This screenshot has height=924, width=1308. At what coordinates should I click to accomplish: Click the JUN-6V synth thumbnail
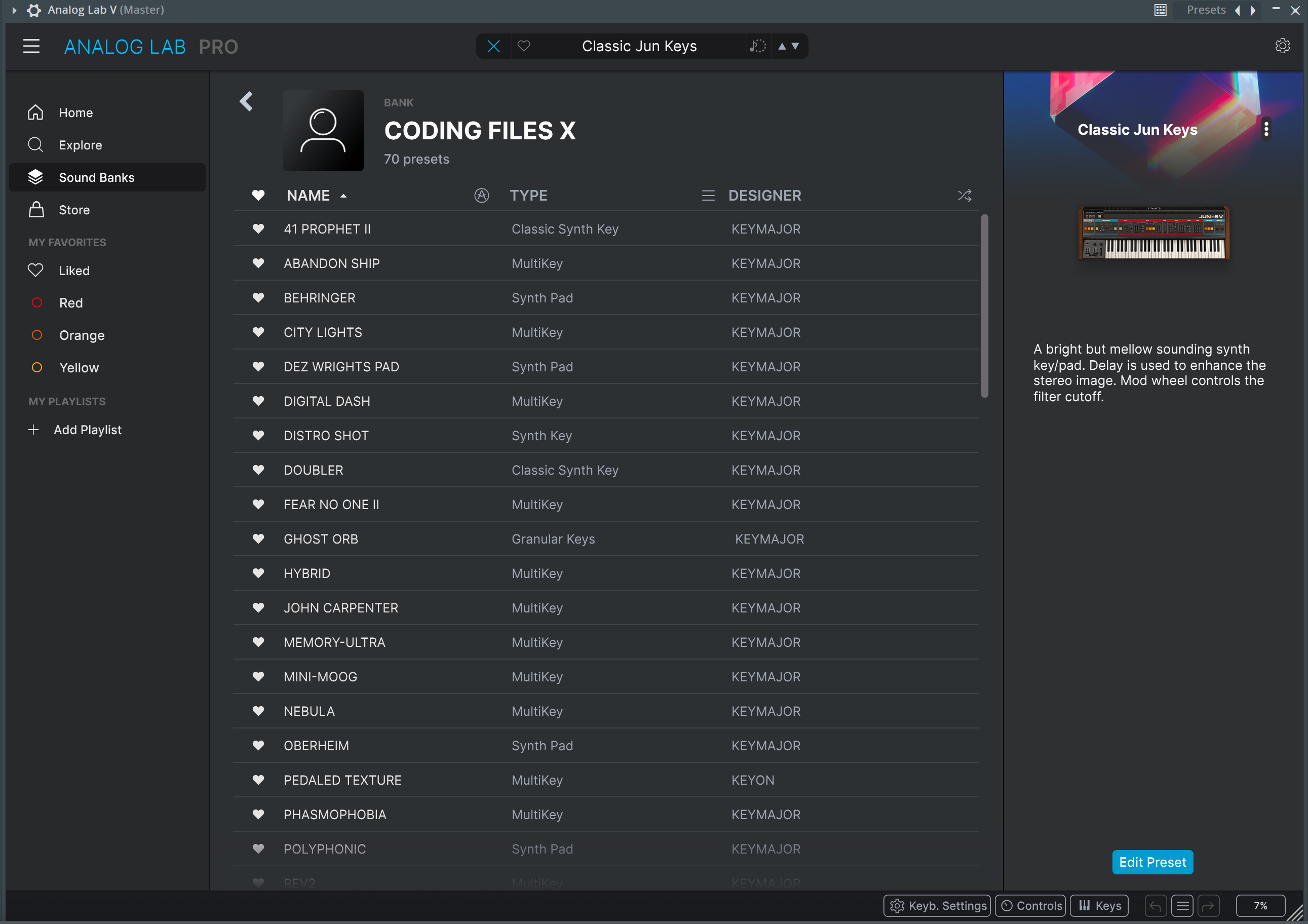click(x=1153, y=233)
